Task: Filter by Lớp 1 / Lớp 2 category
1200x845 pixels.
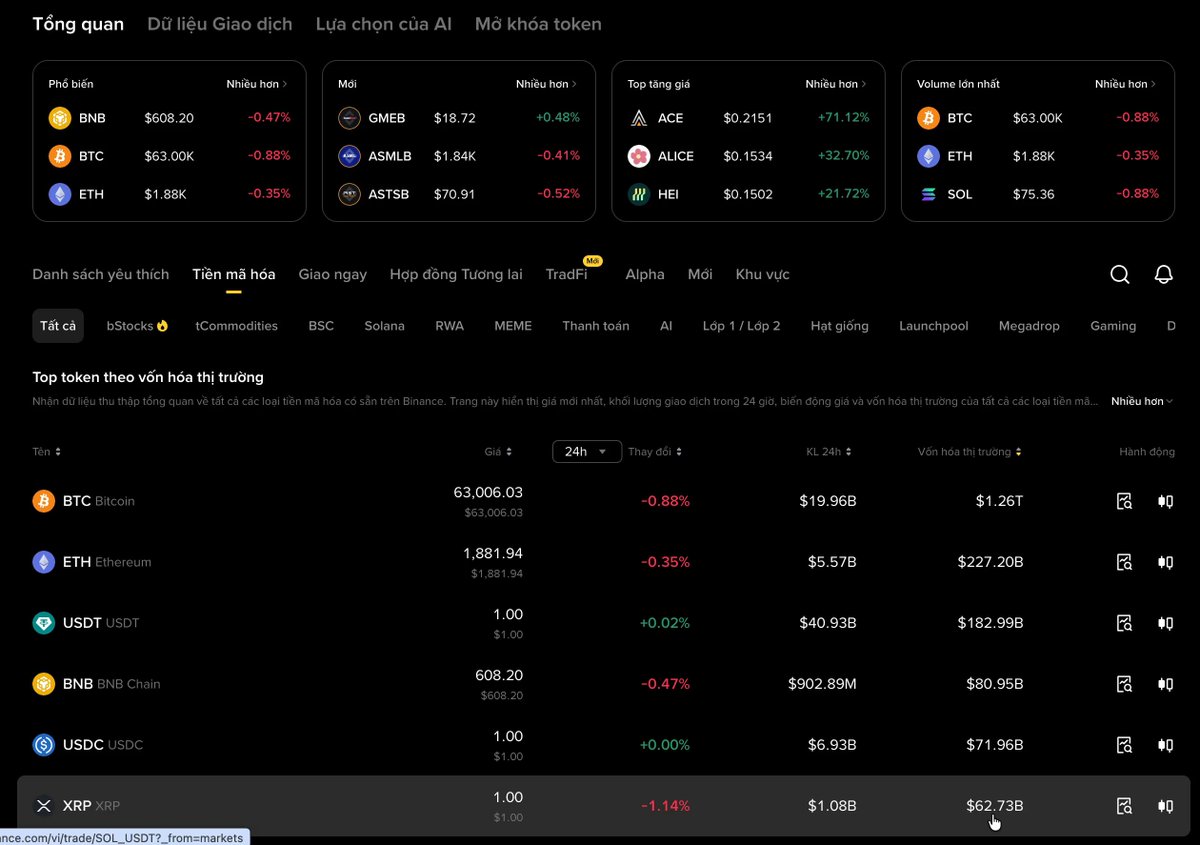Action: click(x=742, y=326)
